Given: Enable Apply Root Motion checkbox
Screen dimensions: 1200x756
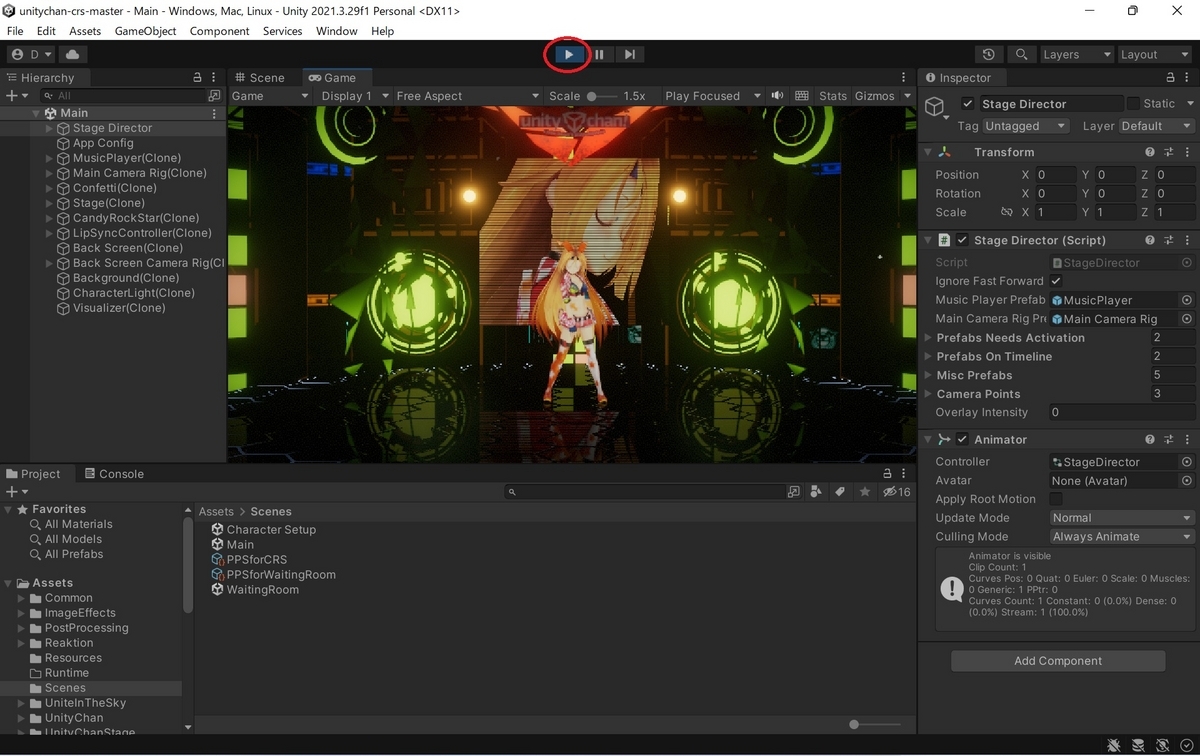Looking at the screenshot, I should [1056, 499].
